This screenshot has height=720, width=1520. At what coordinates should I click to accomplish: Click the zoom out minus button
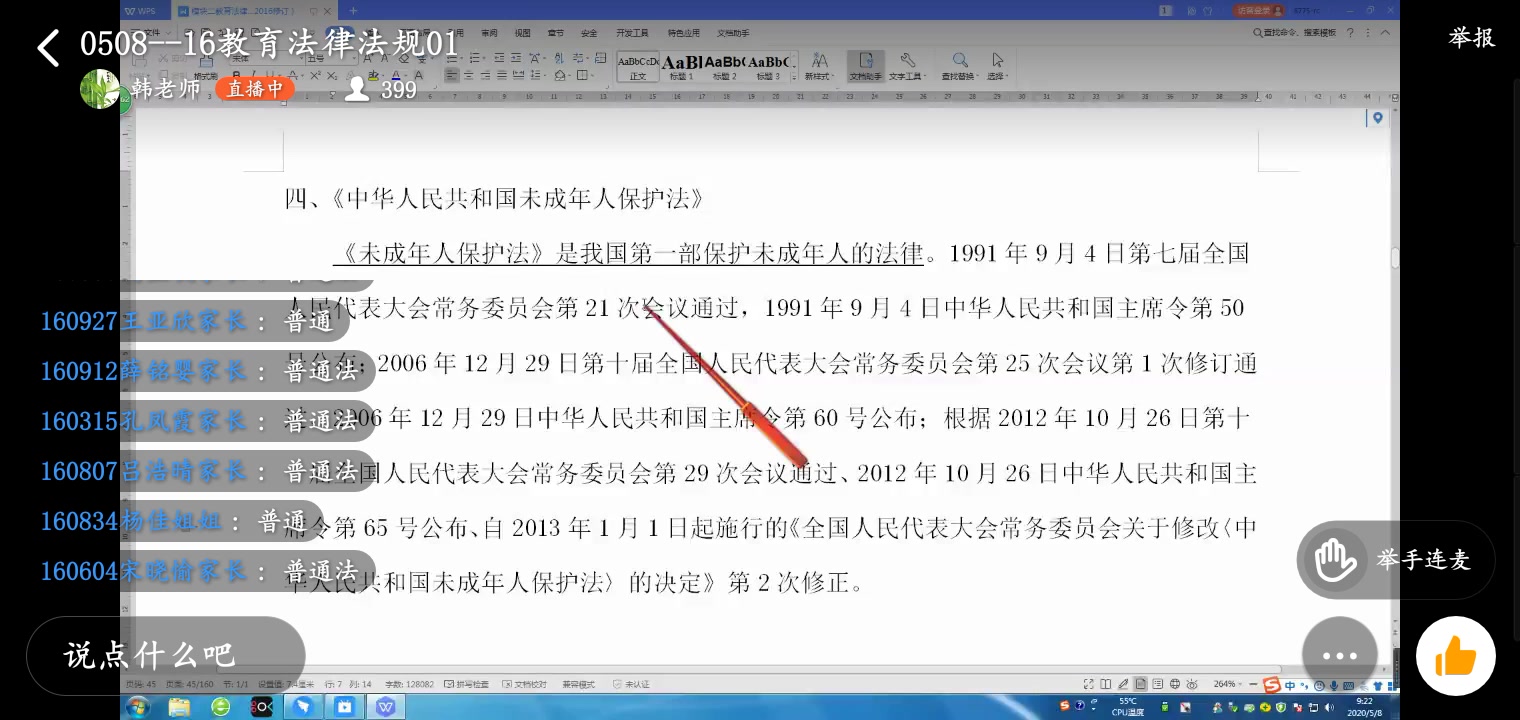pos(1253,684)
